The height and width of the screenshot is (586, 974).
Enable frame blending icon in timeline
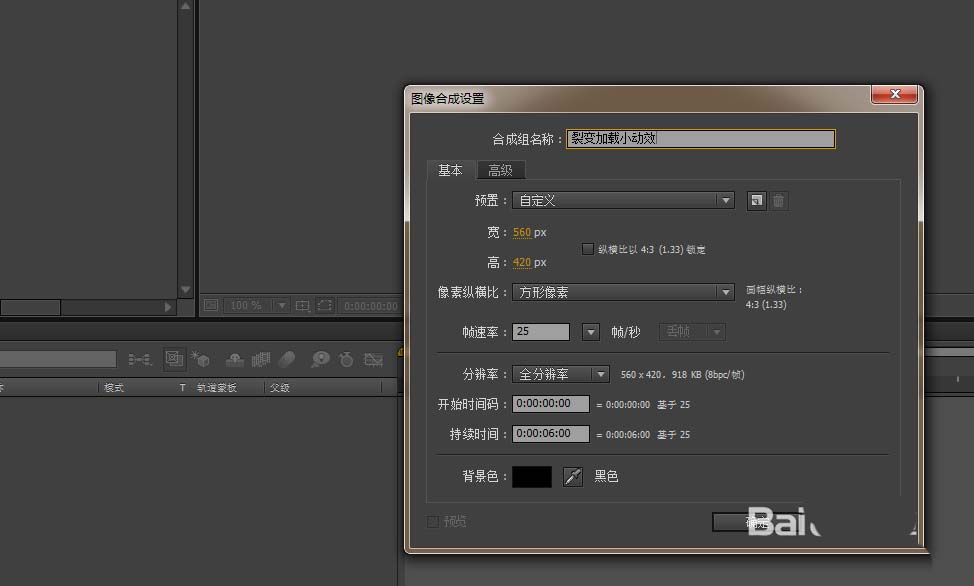tap(261, 359)
